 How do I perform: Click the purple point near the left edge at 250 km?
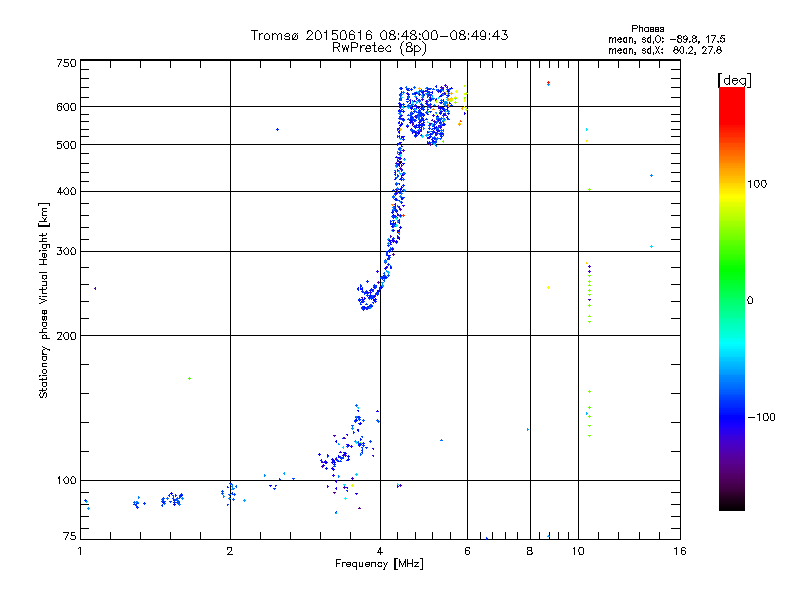pyautogui.click(x=95, y=289)
